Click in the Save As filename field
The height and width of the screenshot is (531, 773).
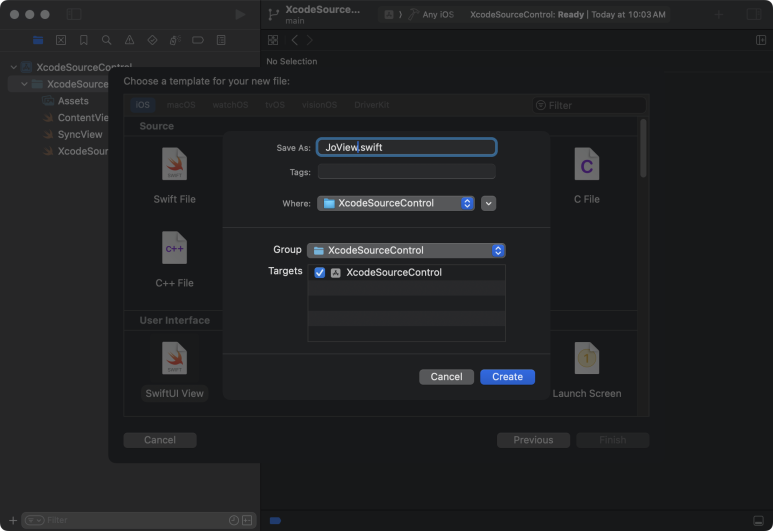click(x=407, y=147)
